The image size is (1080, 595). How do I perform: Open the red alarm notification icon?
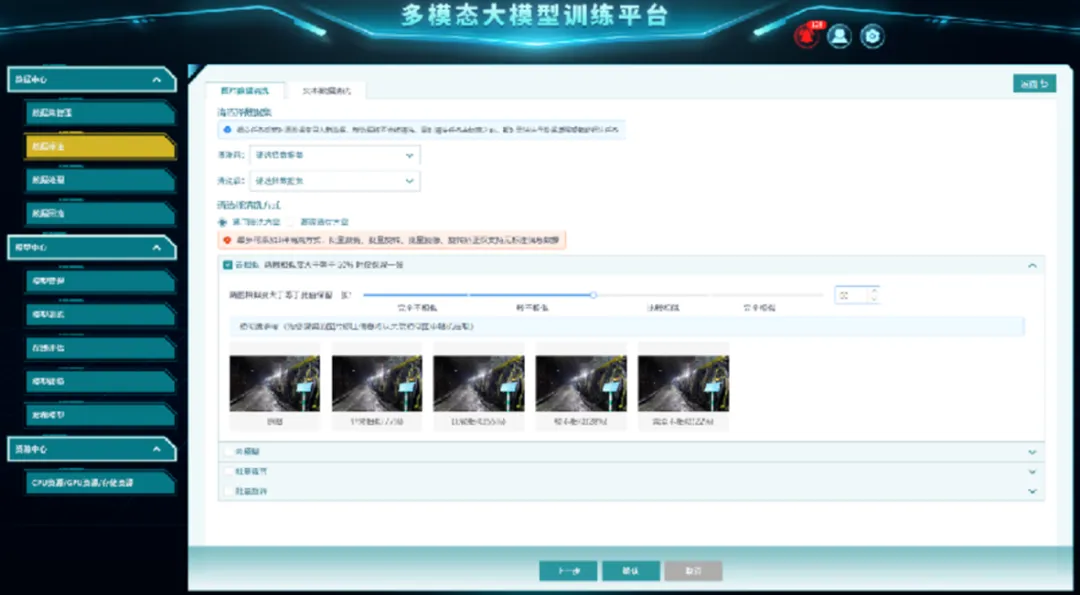[x=806, y=37]
